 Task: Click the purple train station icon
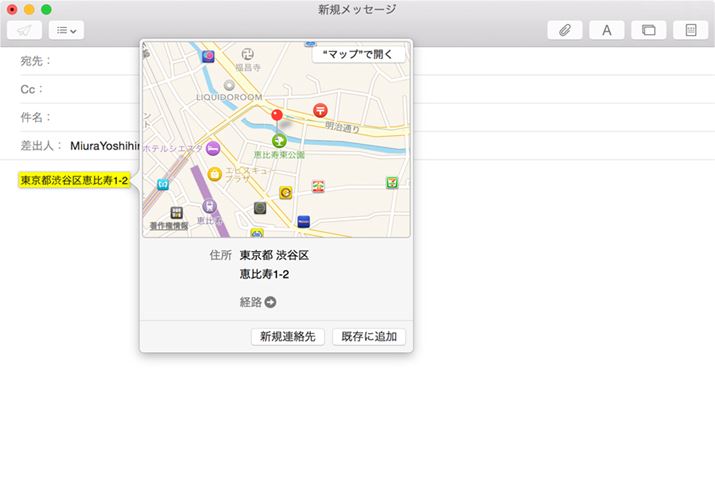[x=209, y=206]
